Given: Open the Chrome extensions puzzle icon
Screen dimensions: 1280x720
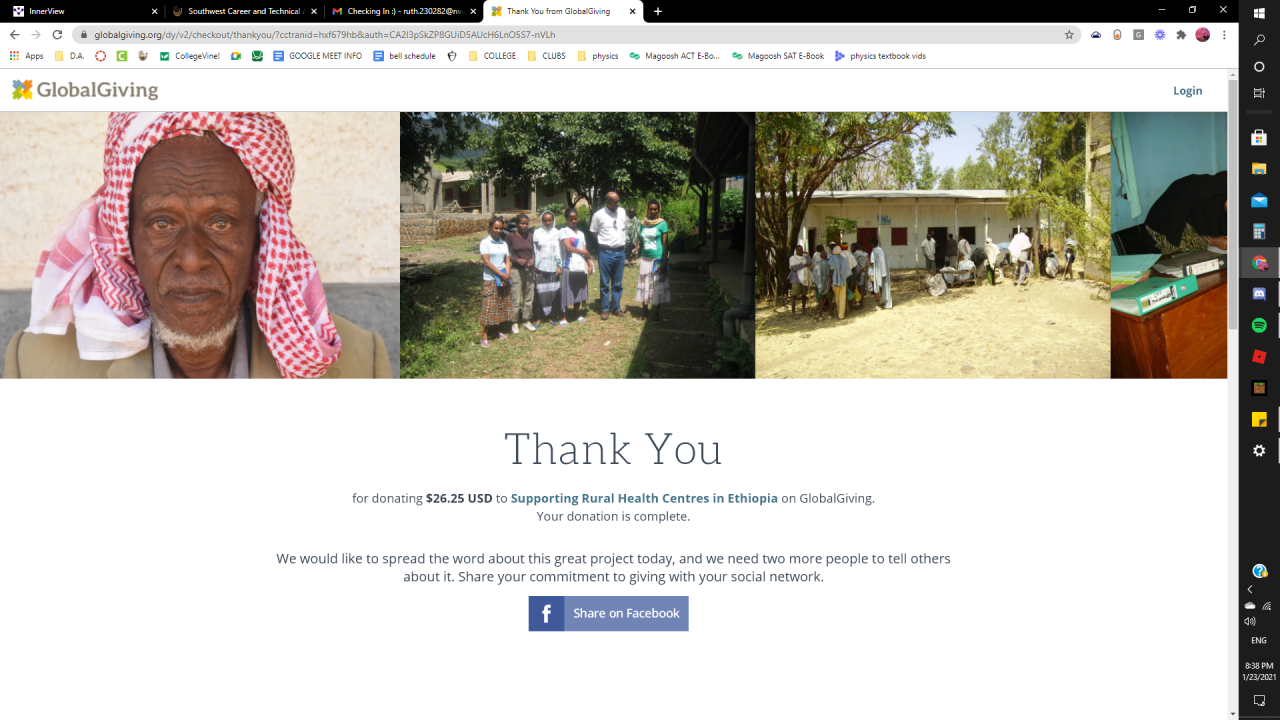Looking at the screenshot, I should tap(1181, 34).
